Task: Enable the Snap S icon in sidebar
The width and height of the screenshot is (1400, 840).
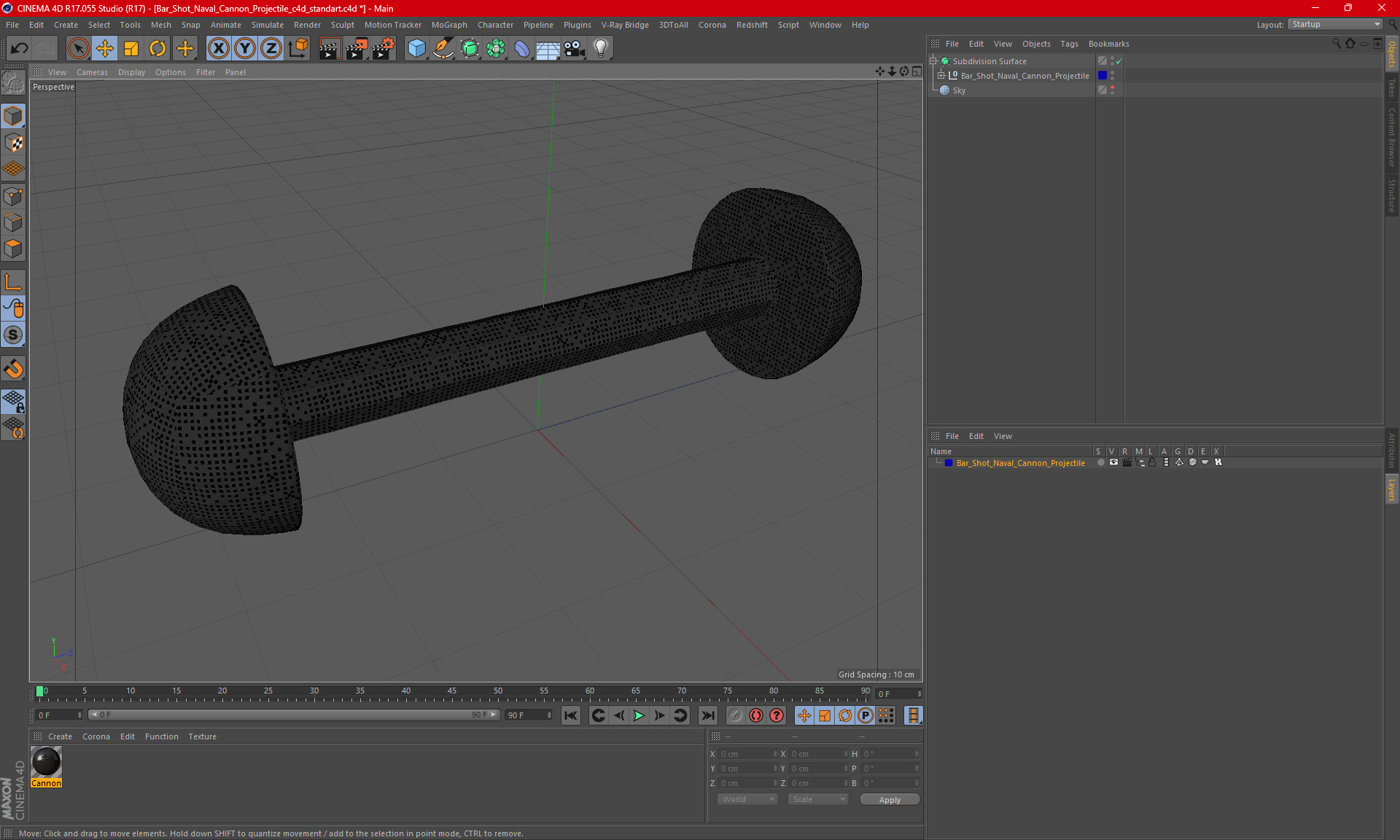Action: [13, 335]
